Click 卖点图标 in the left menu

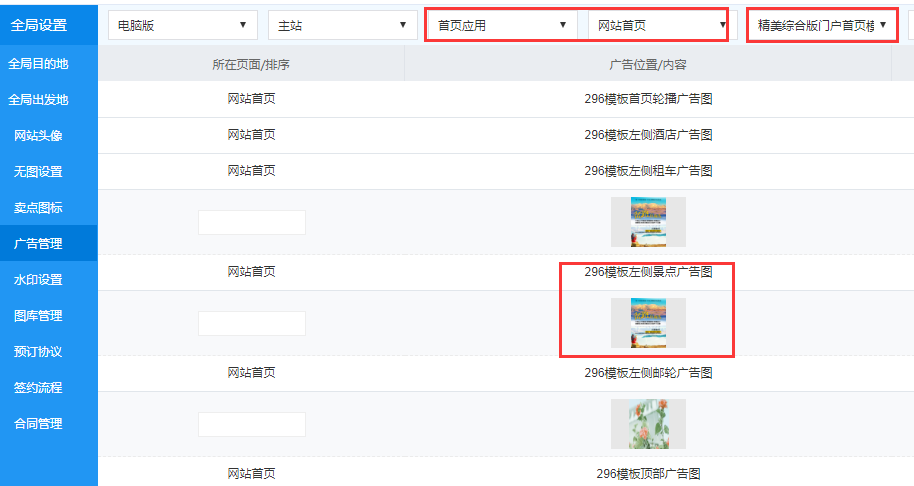[x=38, y=208]
